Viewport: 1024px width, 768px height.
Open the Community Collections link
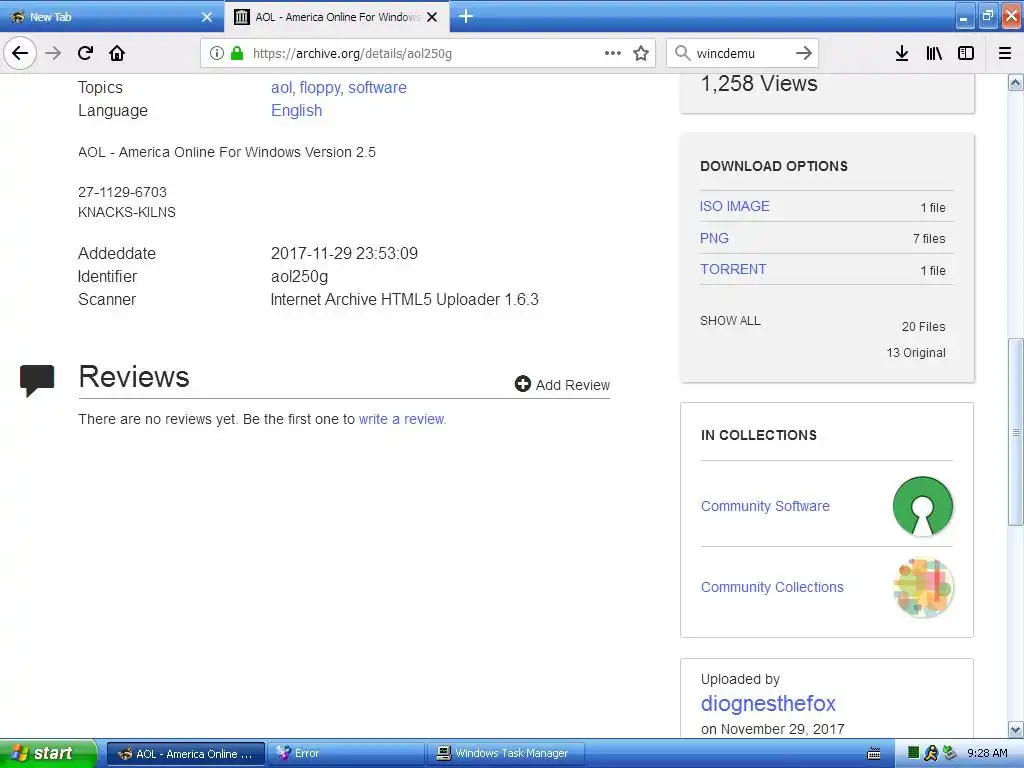click(772, 587)
